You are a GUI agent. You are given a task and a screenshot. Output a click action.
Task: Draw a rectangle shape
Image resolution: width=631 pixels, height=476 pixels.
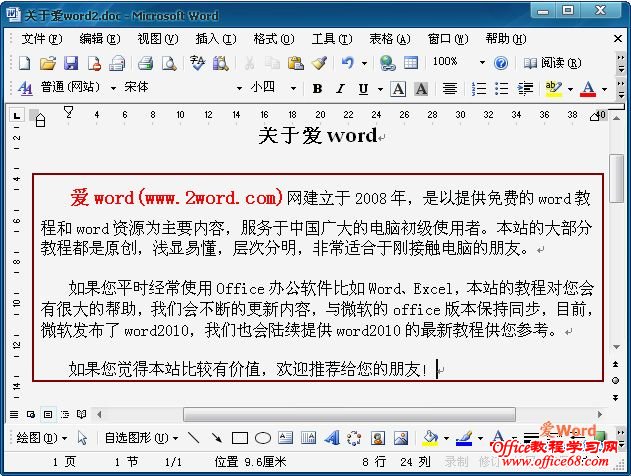point(240,438)
